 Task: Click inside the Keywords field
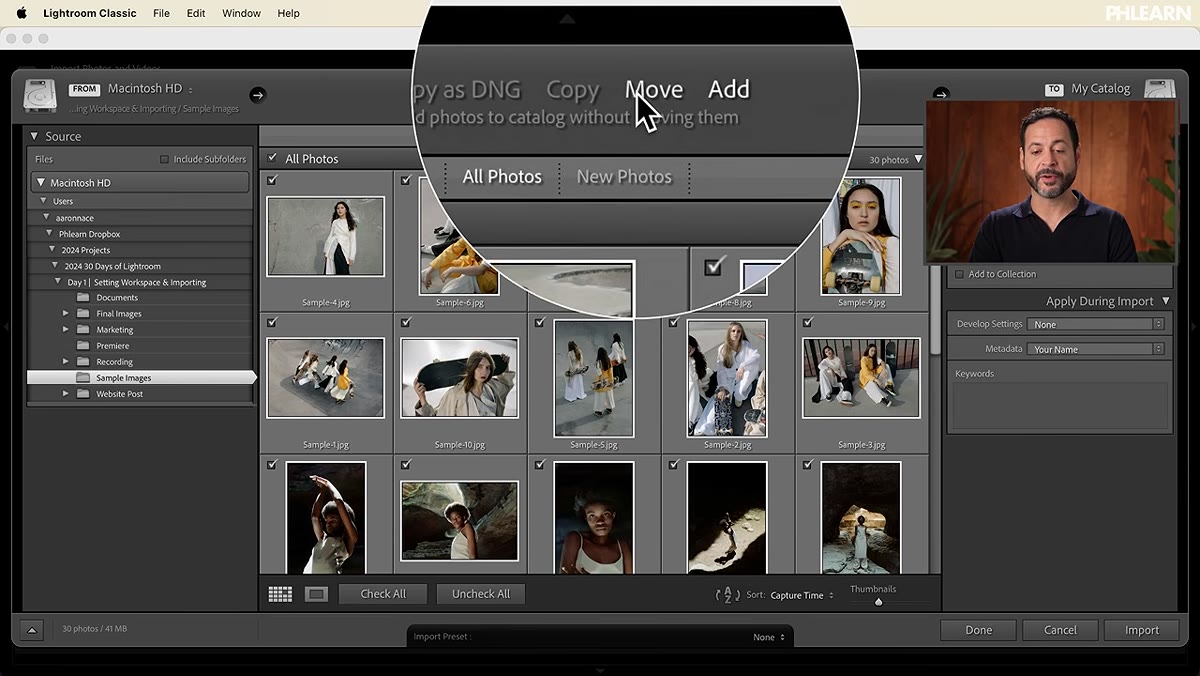(1060, 406)
